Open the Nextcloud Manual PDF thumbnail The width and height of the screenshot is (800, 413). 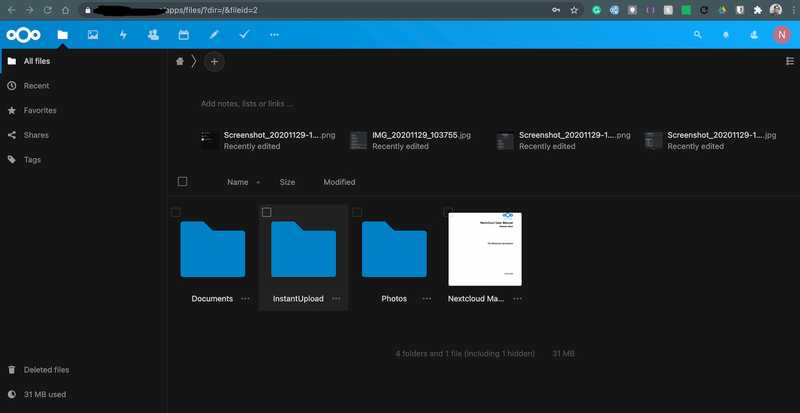(485, 249)
